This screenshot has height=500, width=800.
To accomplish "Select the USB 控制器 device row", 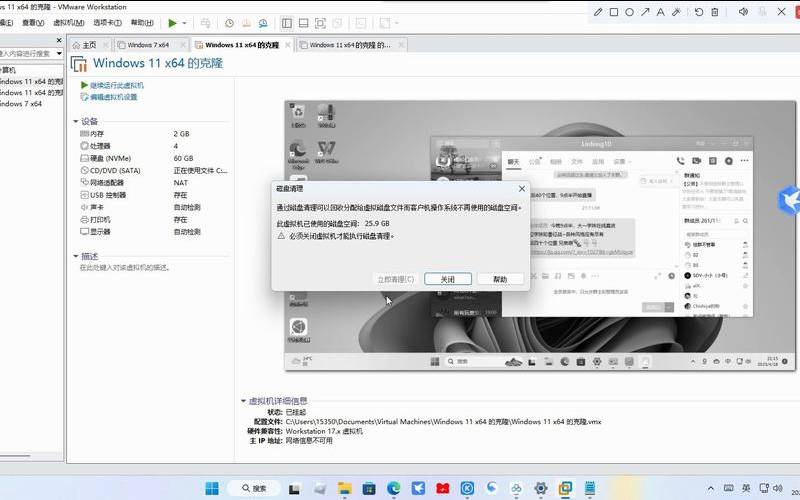I will (152, 195).
